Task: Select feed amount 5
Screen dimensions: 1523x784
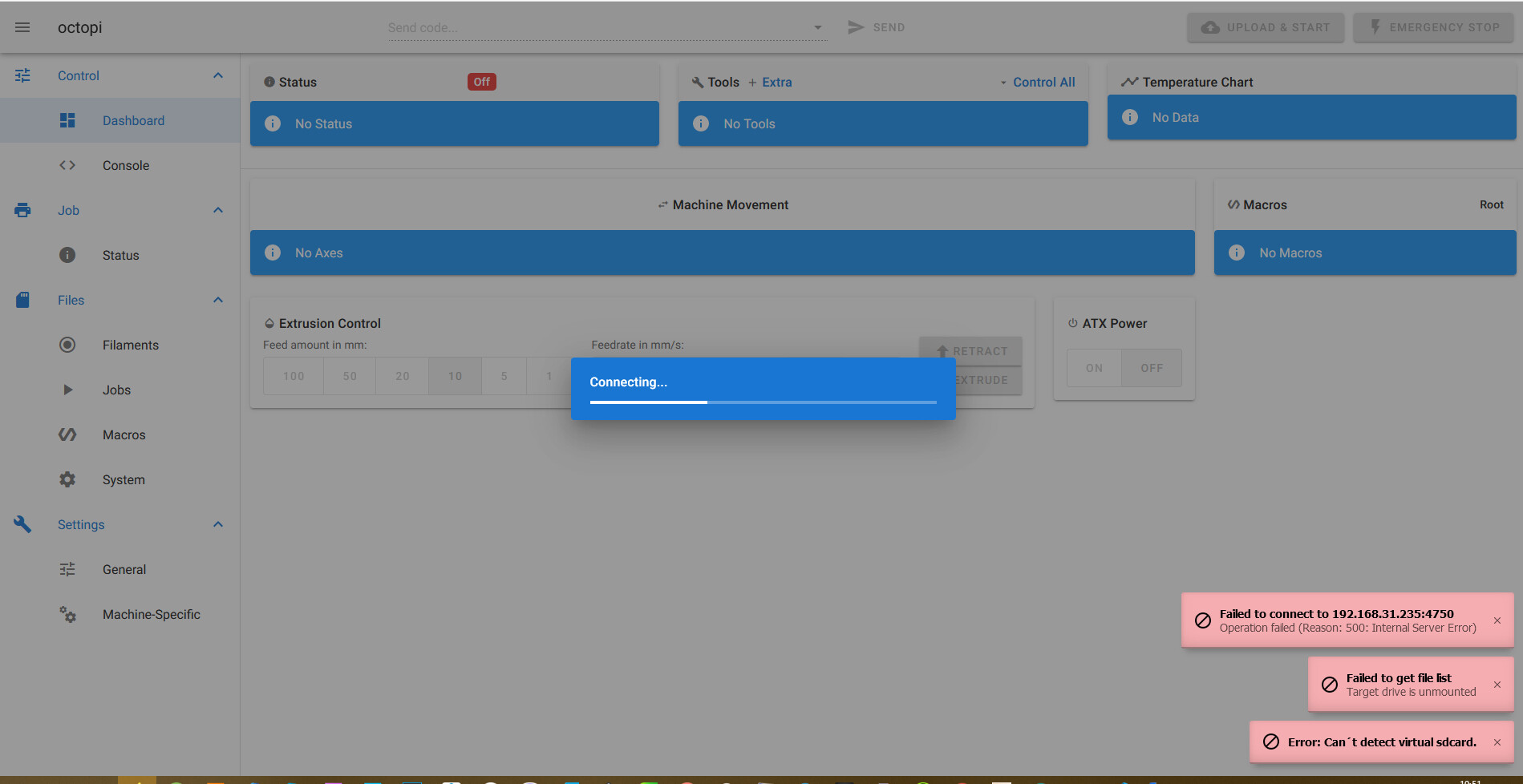Action: tap(504, 376)
